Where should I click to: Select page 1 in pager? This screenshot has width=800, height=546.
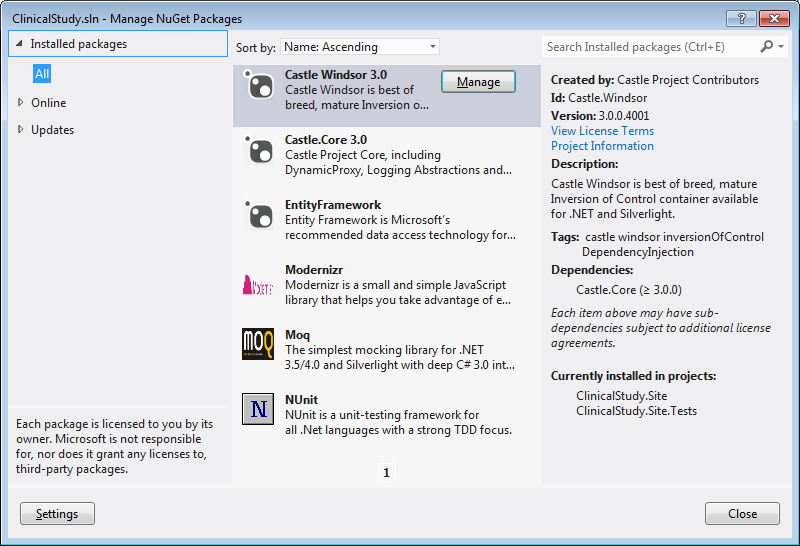[x=386, y=473]
